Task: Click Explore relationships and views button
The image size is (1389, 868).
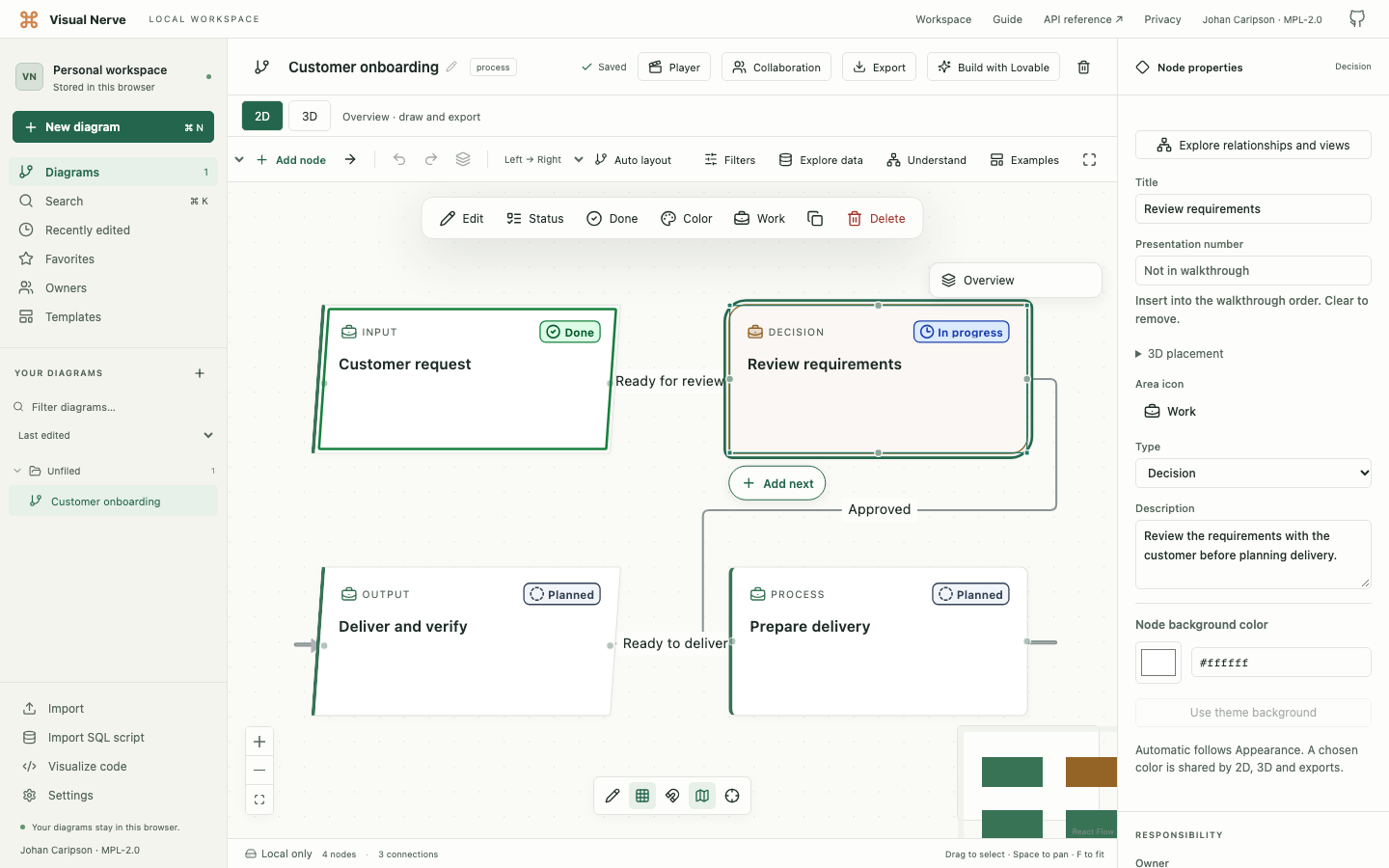Action: pyautogui.click(x=1253, y=145)
